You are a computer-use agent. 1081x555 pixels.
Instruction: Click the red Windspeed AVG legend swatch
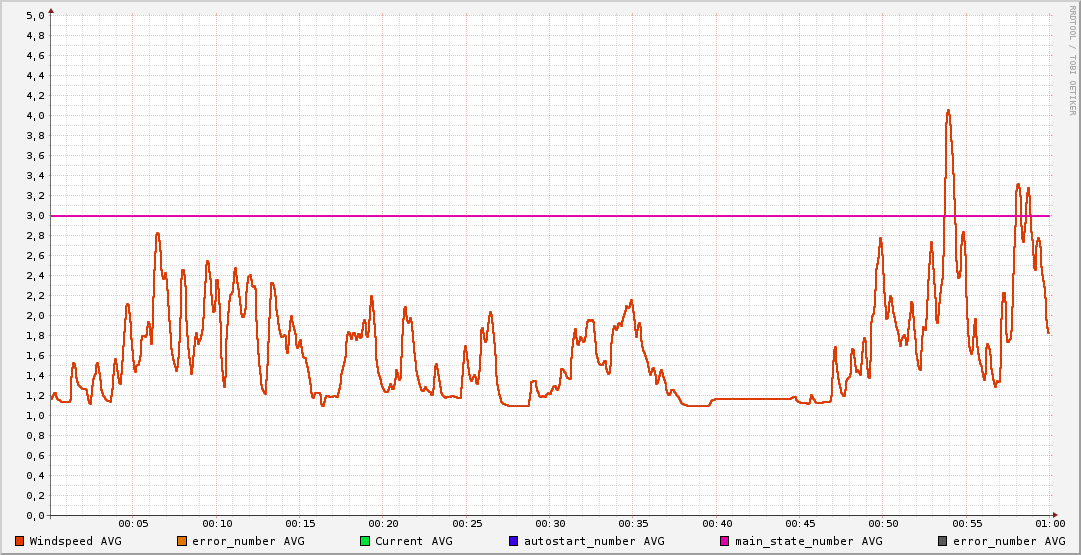click(19, 541)
